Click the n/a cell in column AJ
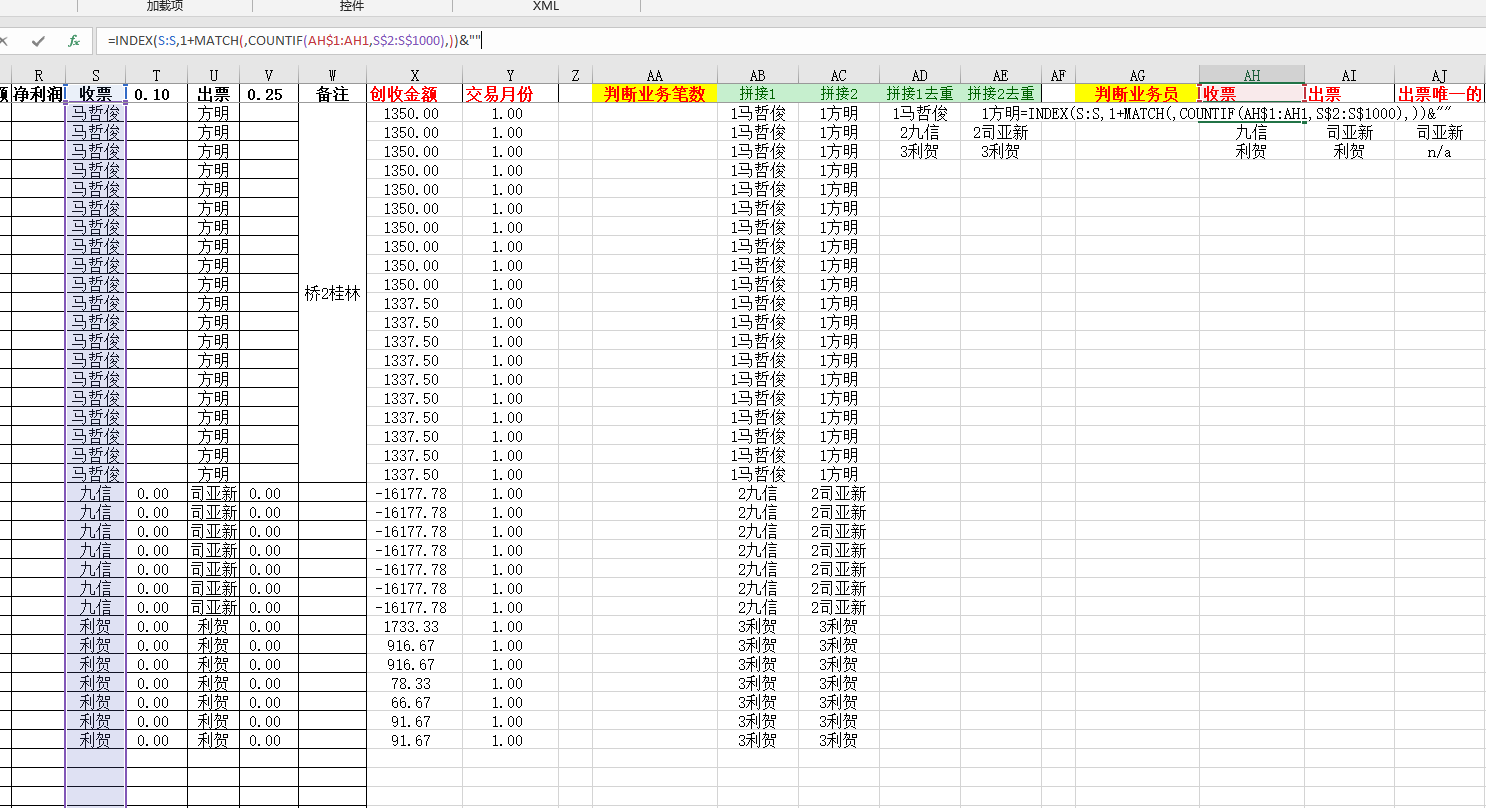 [x=1440, y=152]
